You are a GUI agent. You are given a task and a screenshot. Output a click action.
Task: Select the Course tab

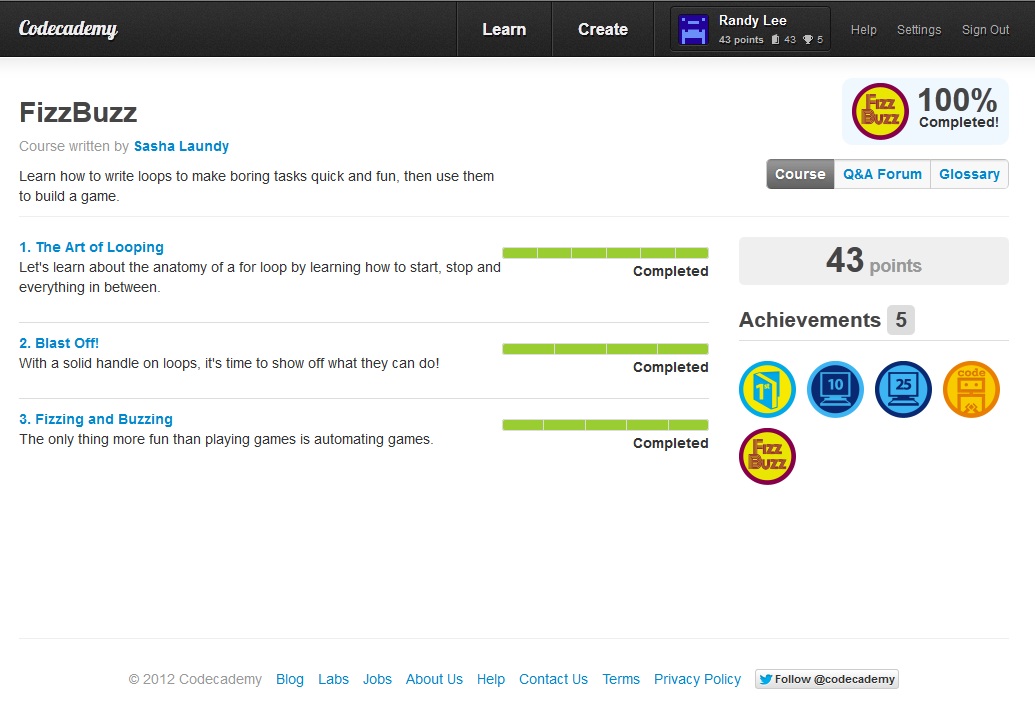click(x=800, y=174)
